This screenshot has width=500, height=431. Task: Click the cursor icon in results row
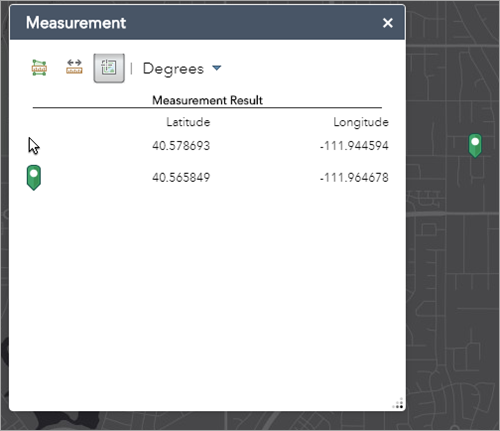(x=34, y=146)
